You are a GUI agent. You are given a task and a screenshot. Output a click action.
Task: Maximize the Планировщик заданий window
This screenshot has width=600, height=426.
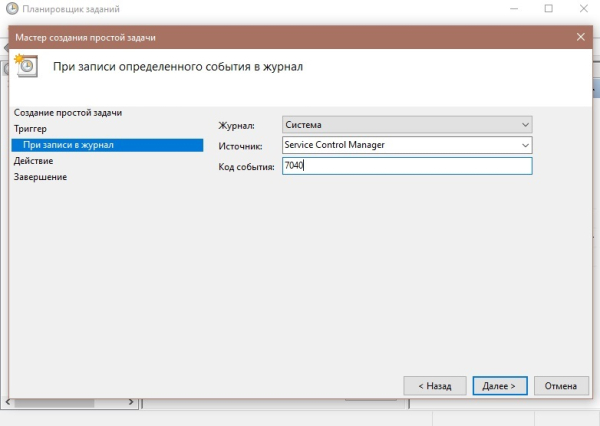point(548,8)
